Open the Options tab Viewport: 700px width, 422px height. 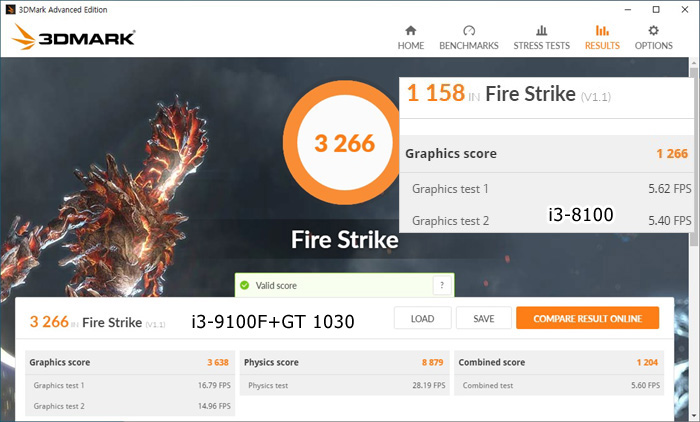coord(654,38)
